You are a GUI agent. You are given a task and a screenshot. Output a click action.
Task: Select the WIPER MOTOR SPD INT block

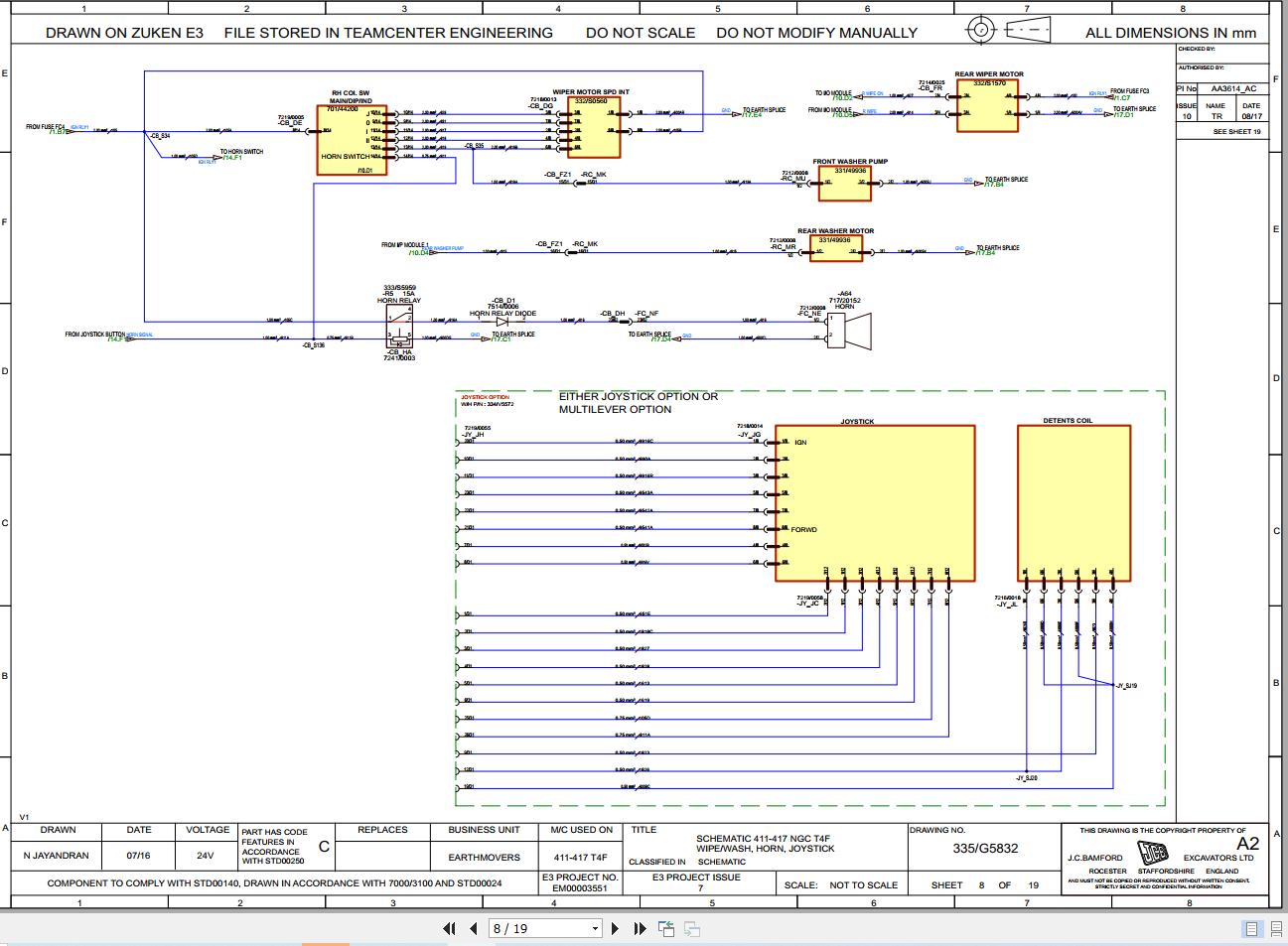coord(594,127)
